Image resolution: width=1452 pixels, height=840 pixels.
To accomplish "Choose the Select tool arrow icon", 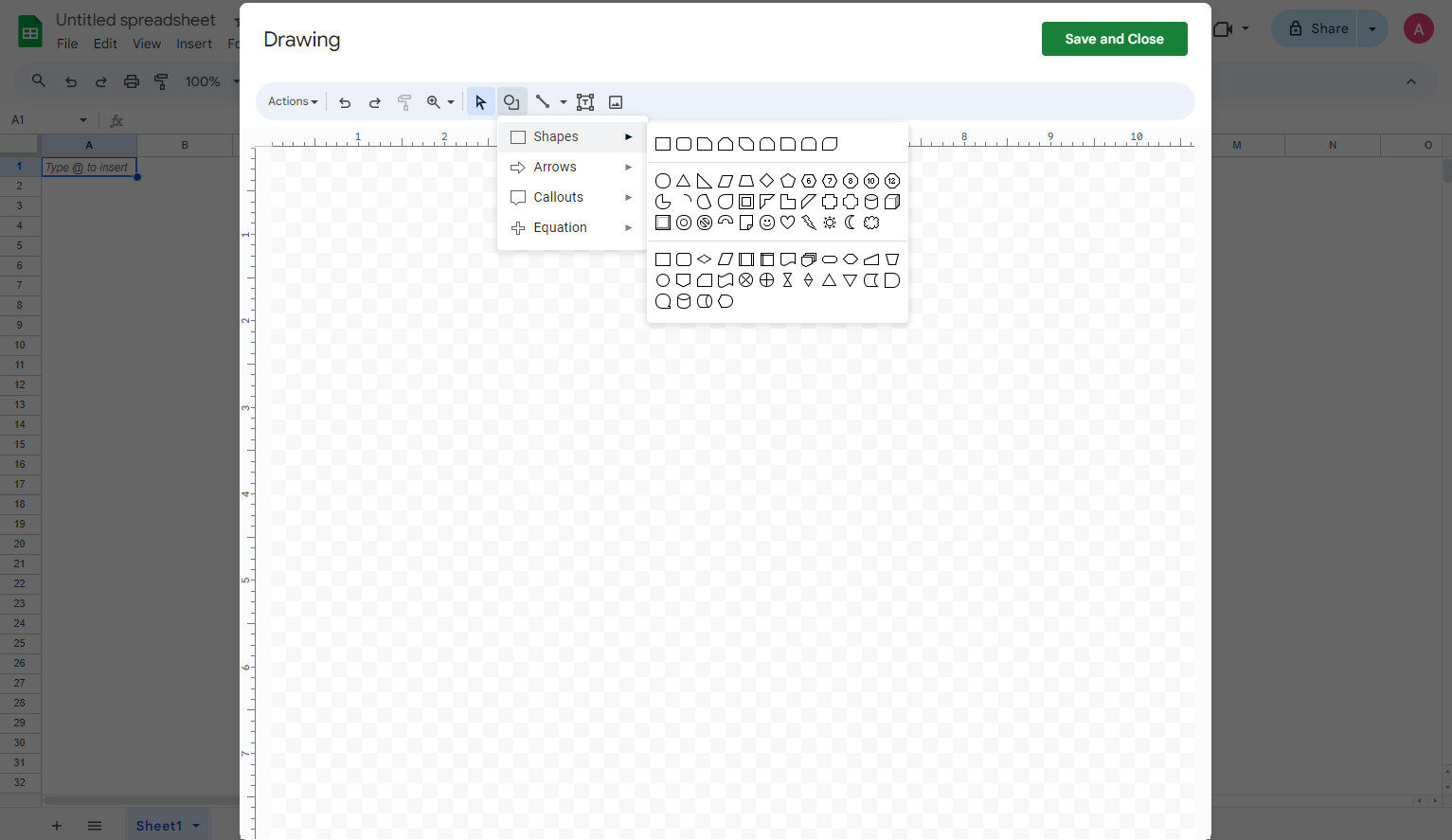I will pyautogui.click(x=480, y=101).
